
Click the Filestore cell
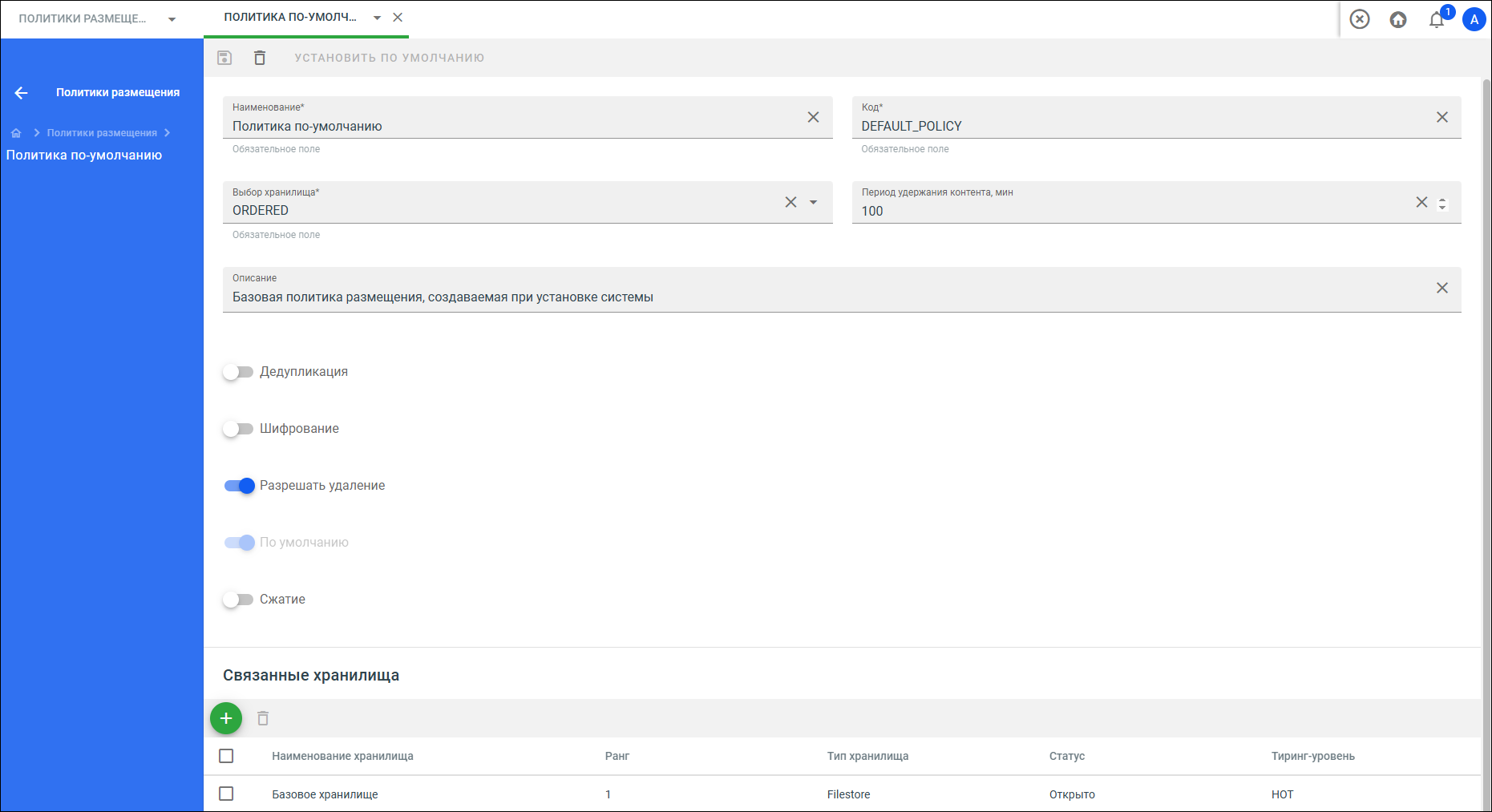tap(849, 794)
